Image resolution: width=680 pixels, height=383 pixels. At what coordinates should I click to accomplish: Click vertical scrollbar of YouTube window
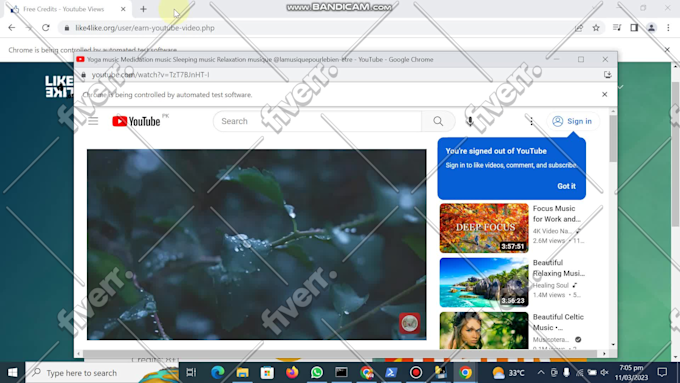(x=613, y=139)
